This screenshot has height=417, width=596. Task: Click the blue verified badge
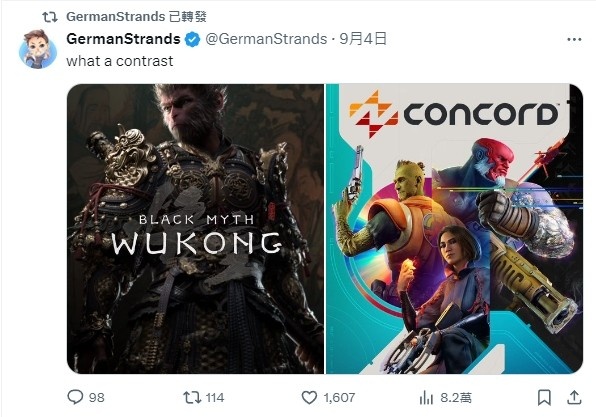coord(193,40)
